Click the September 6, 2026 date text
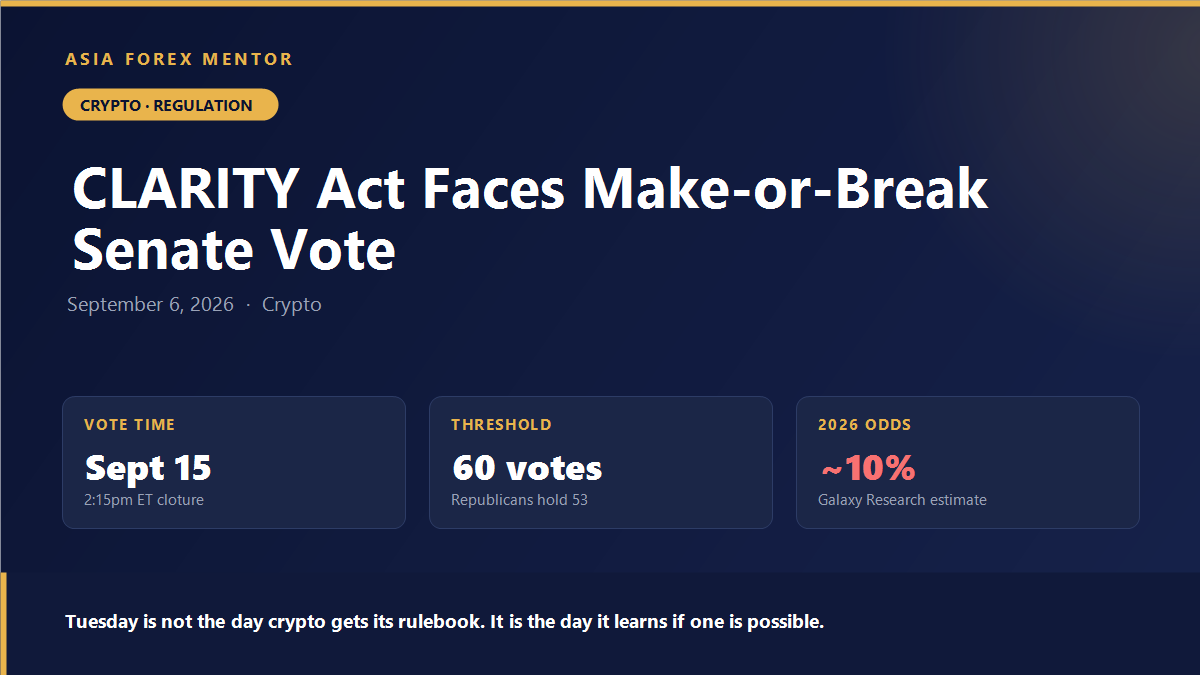 tap(150, 304)
